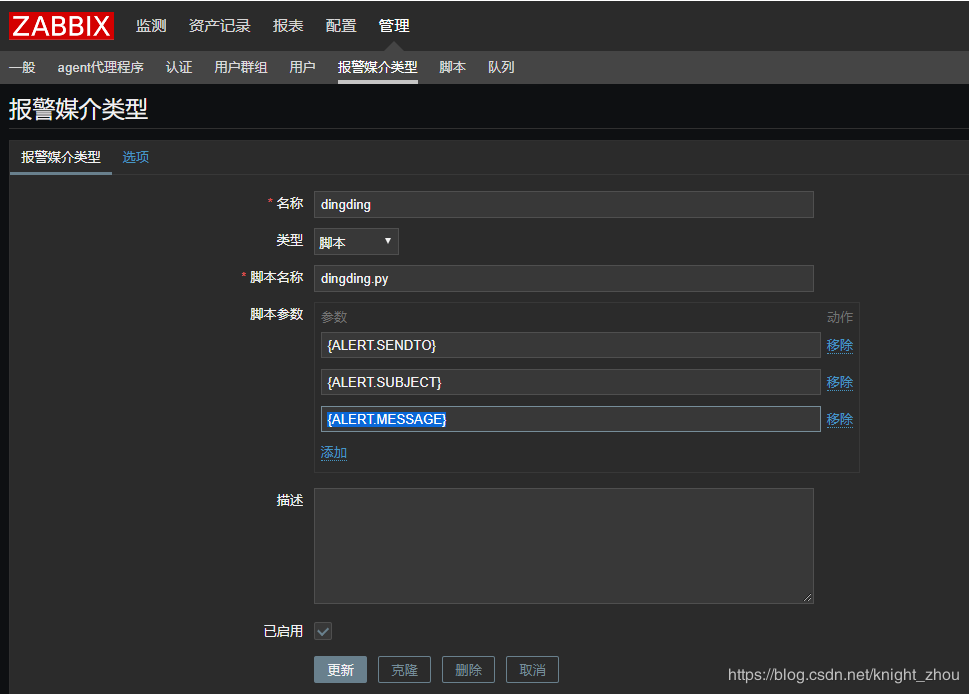This screenshot has width=969, height=694.
Task: Click the 克隆 button
Action: pyautogui.click(x=404, y=670)
